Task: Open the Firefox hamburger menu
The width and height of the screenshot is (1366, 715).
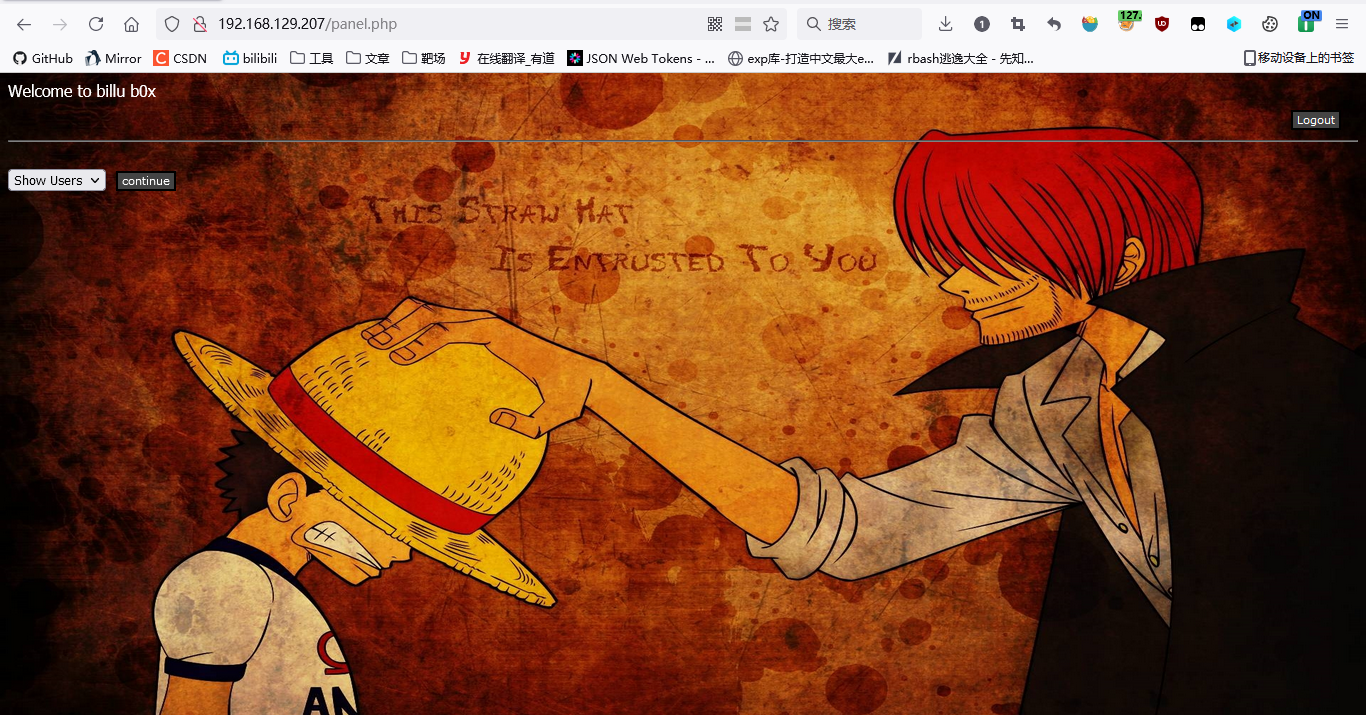Action: pyautogui.click(x=1342, y=24)
